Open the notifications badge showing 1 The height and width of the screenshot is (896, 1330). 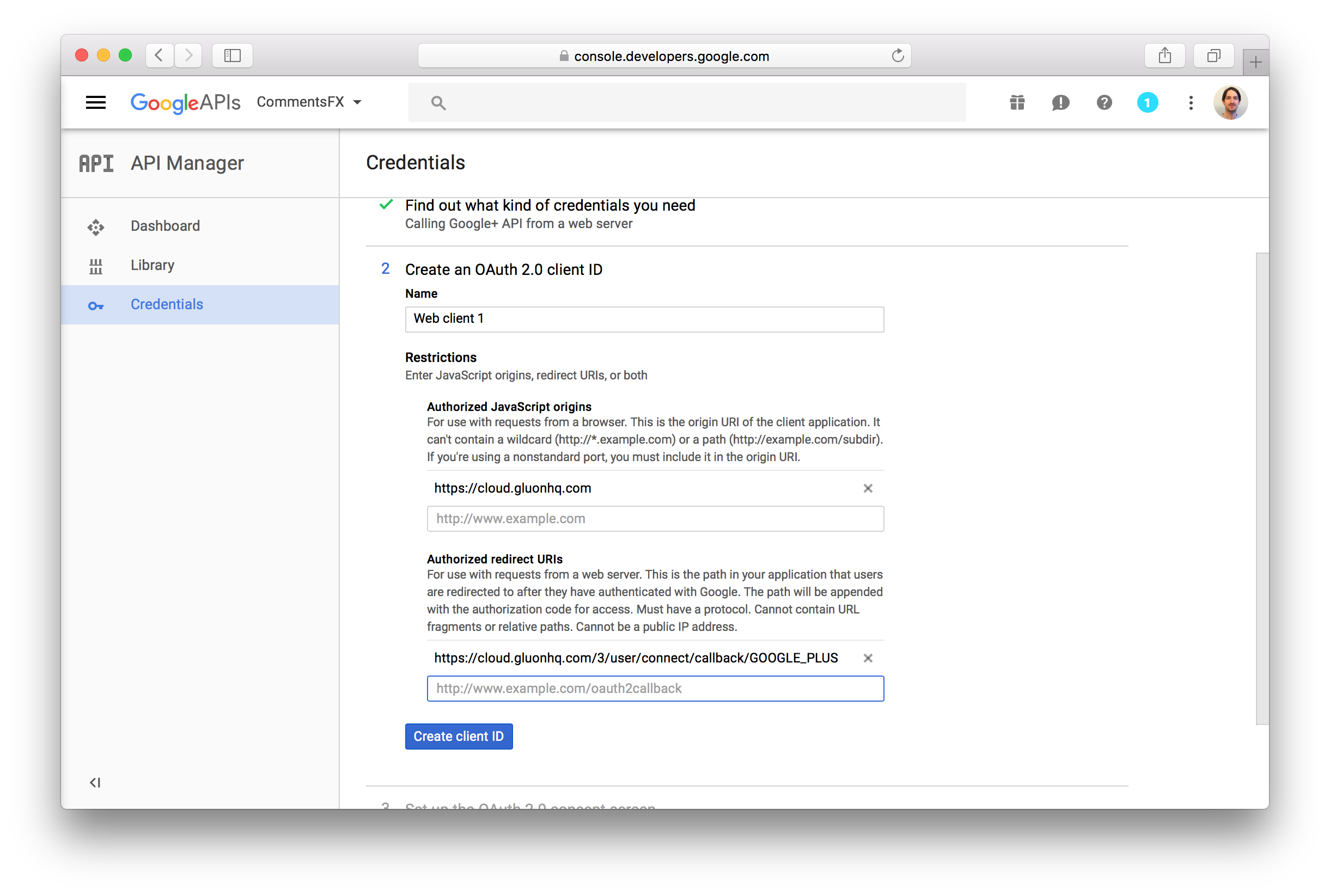(1147, 103)
